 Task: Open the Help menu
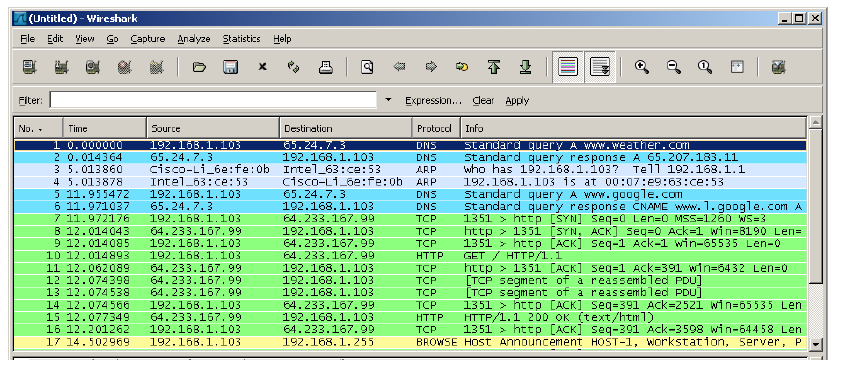[282, 39]
